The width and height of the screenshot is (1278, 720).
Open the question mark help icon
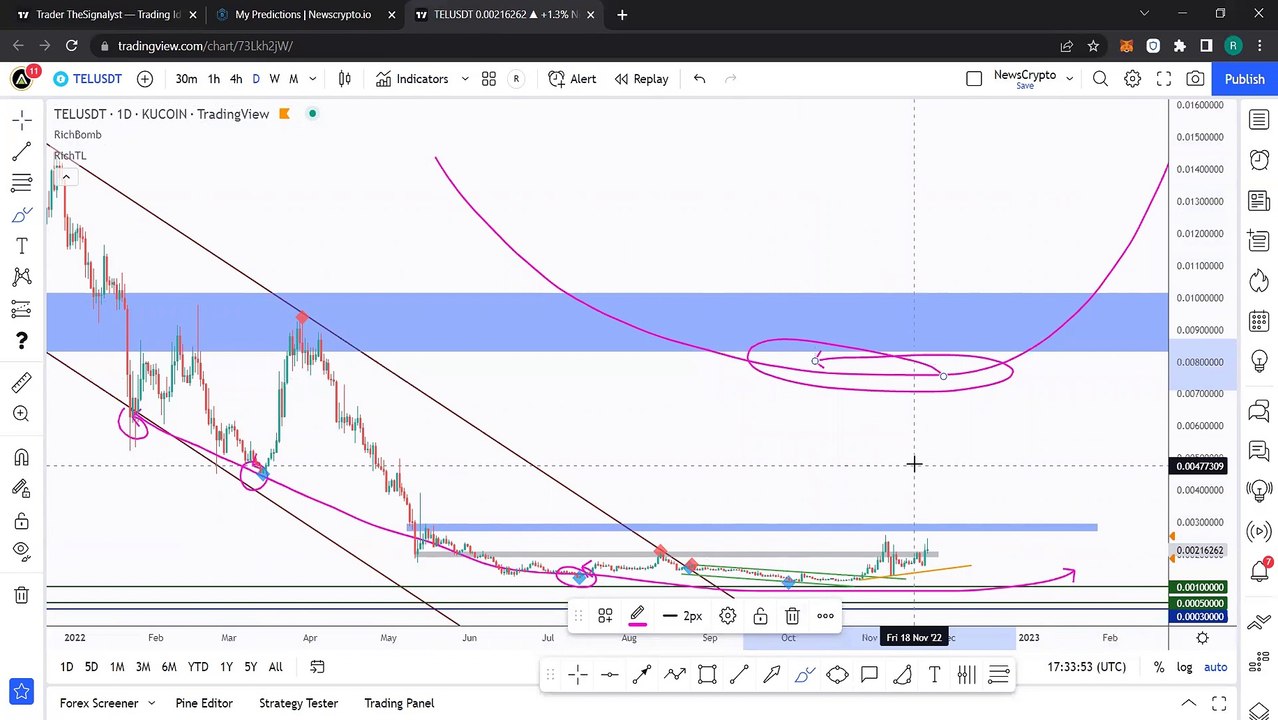[x=21, y=341]
